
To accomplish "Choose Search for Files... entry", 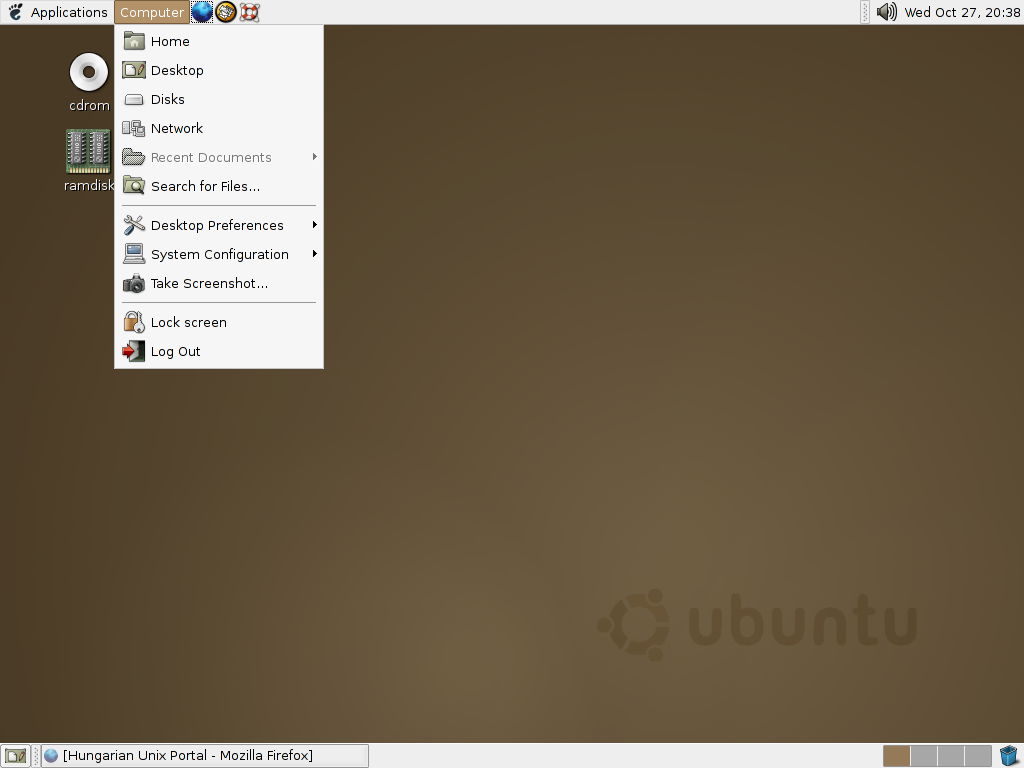I will tap(219, 186).
